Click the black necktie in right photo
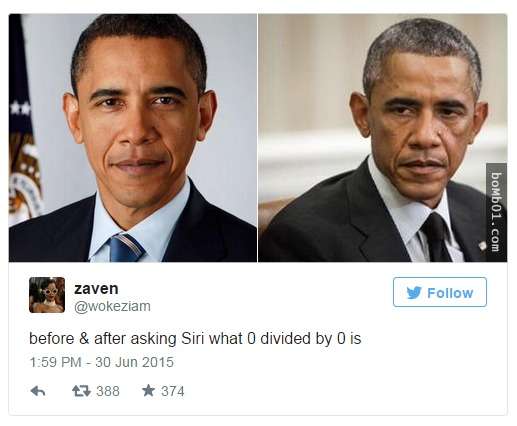The height and width of the screenshot is (426, 517). pos(437,238)
